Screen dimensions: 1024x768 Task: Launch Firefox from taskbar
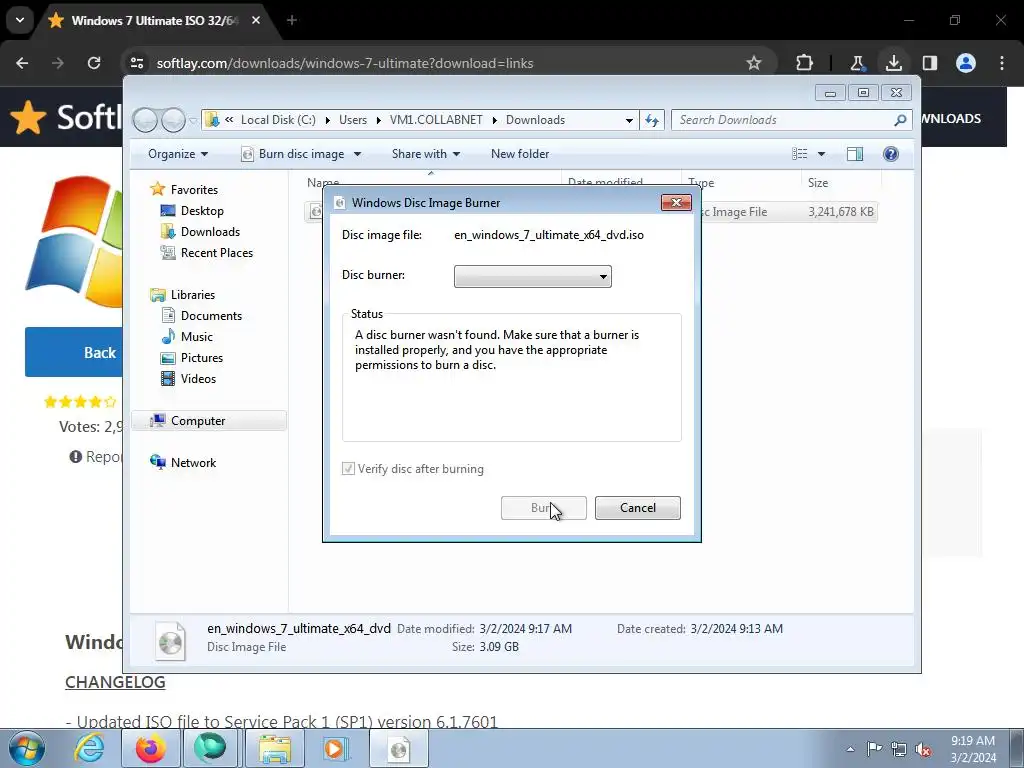[x=150, y=748]
